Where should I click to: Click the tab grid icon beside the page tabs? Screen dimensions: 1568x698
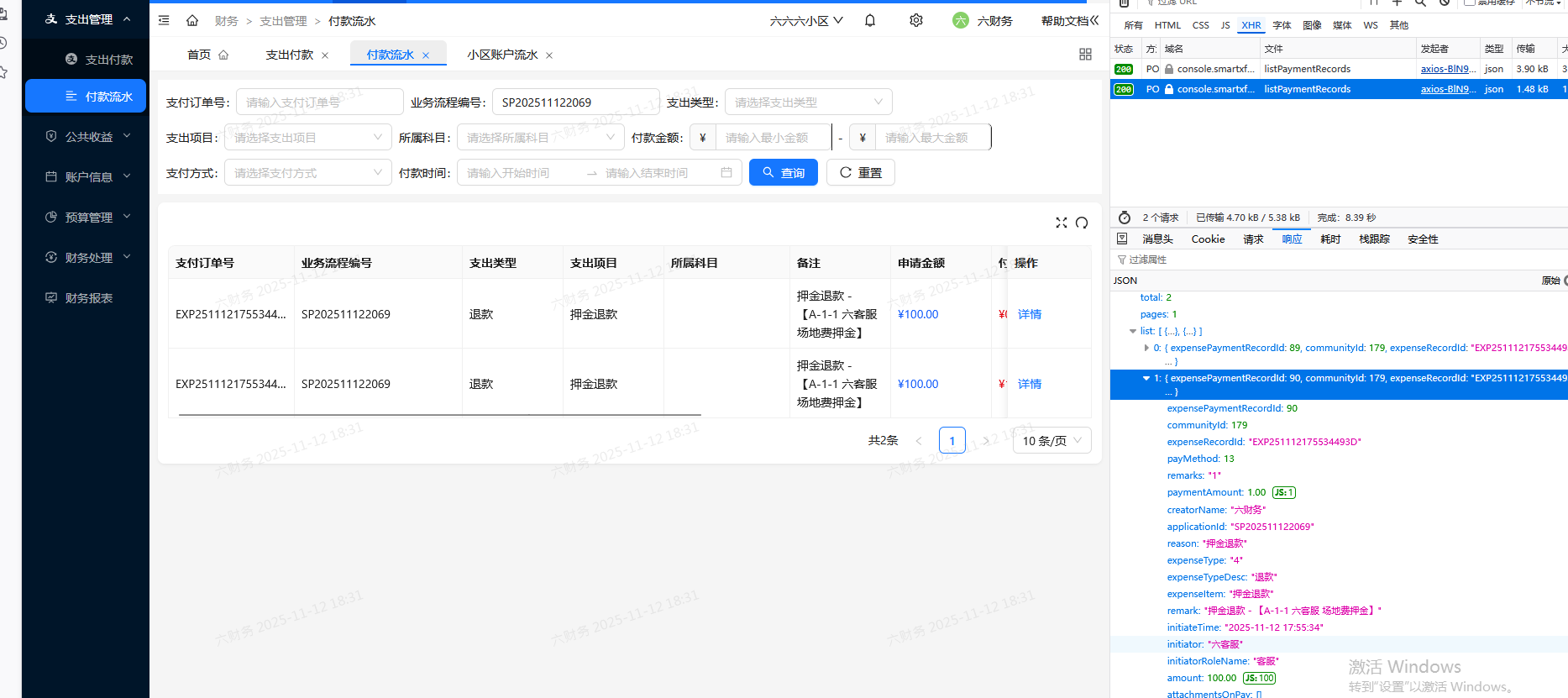point(1085,55)
